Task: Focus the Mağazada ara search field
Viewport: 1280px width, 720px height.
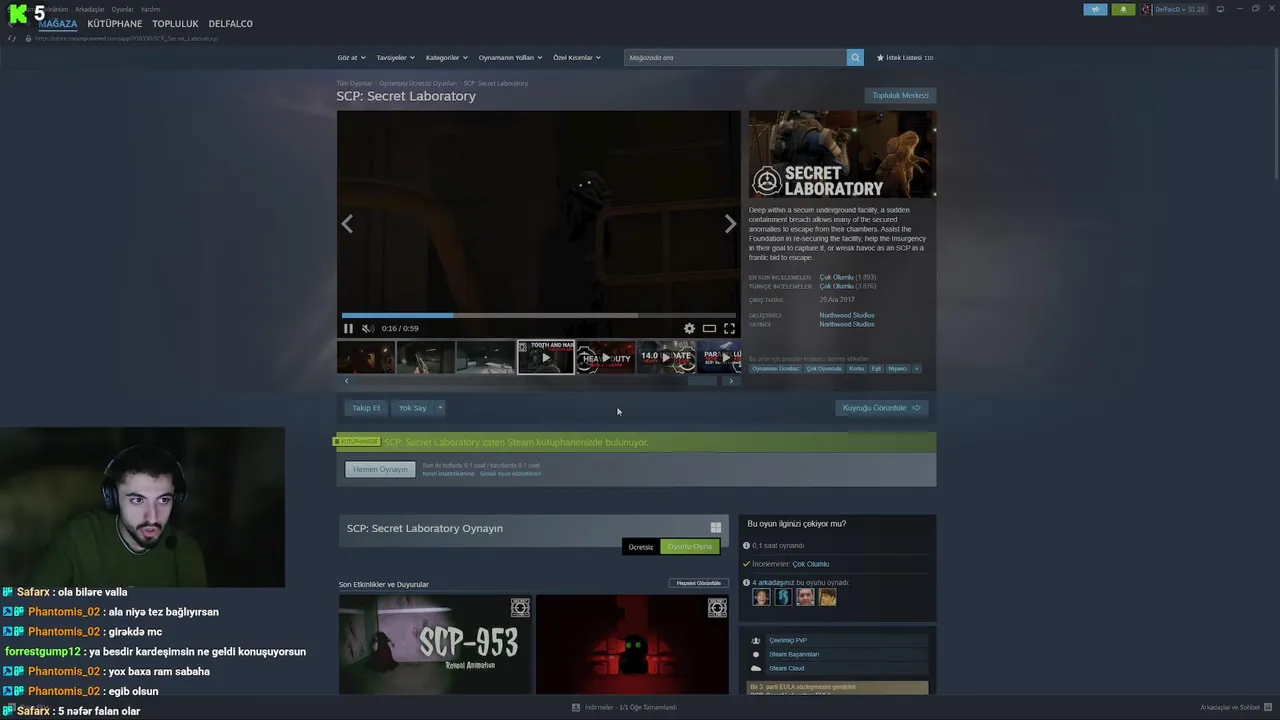Action: (x=735, y=57)
